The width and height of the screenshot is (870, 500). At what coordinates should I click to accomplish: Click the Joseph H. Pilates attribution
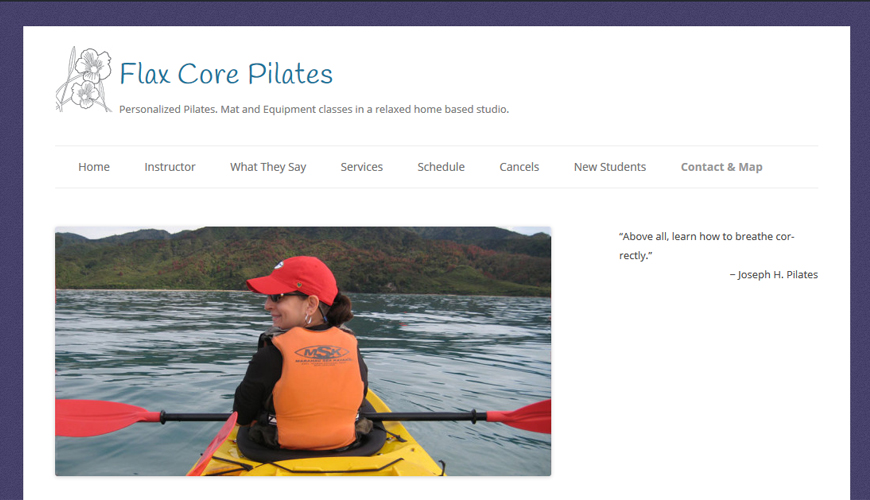click(x=773, y=275)
